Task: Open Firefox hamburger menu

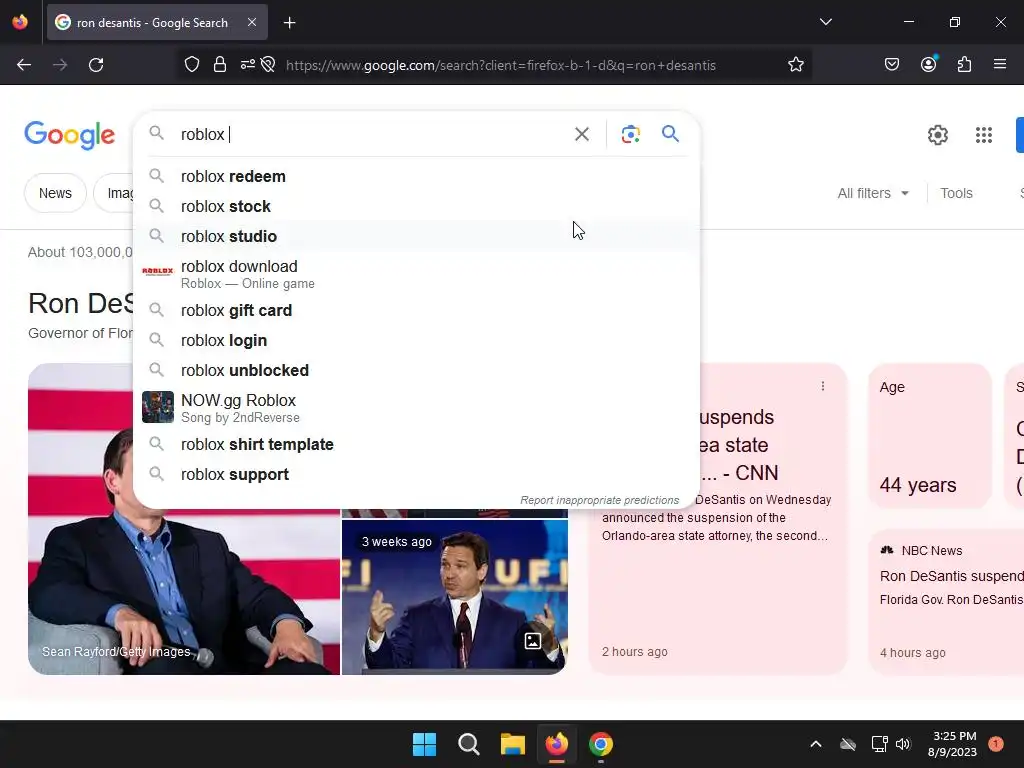Action: pyautogui.click(x=999, y=64)
